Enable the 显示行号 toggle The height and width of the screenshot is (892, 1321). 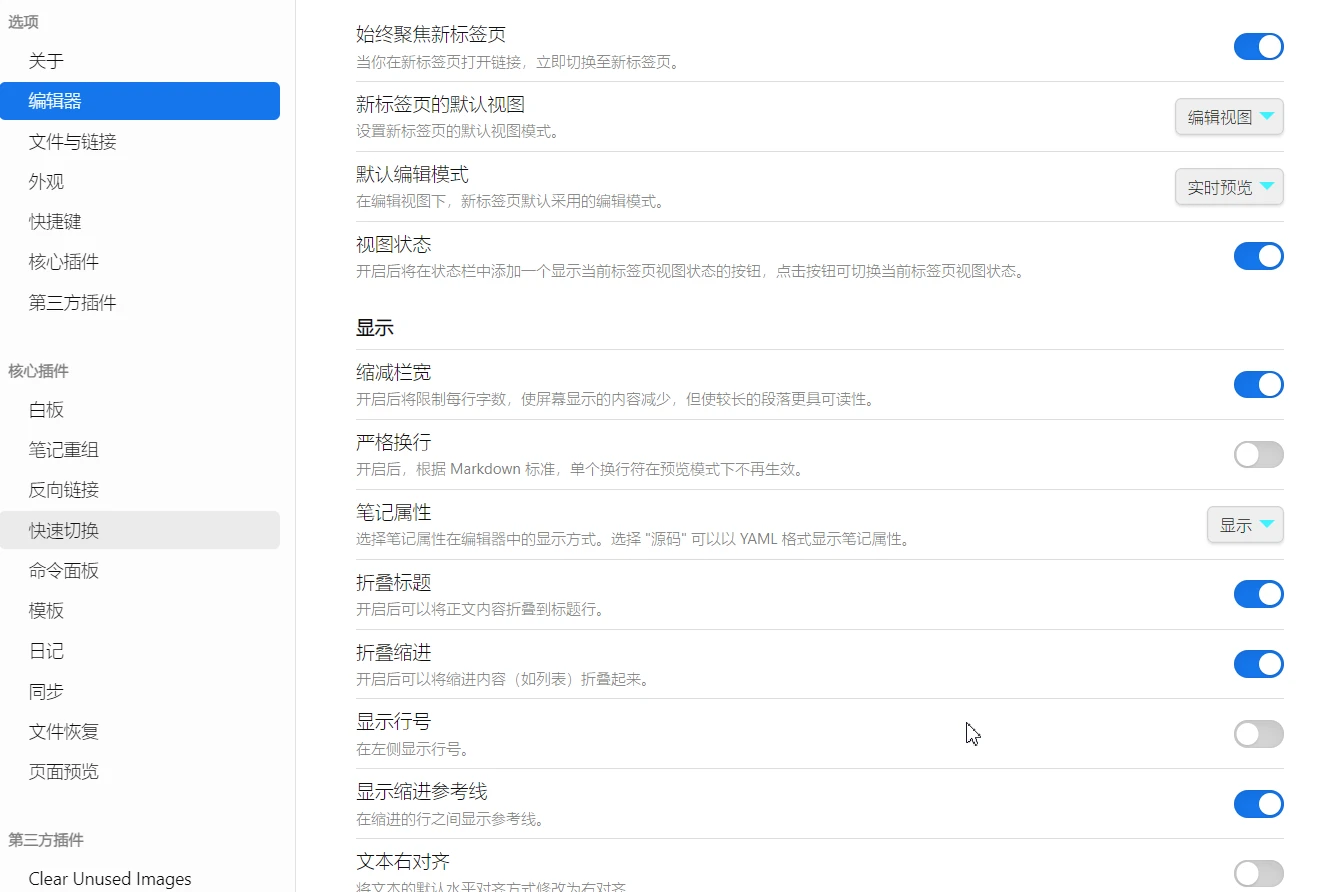(1258, 734)
